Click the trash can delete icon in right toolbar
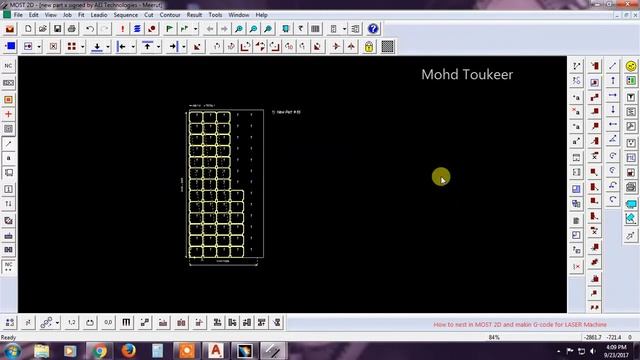The height and width of the screenshot is (360, 640). 576,221
